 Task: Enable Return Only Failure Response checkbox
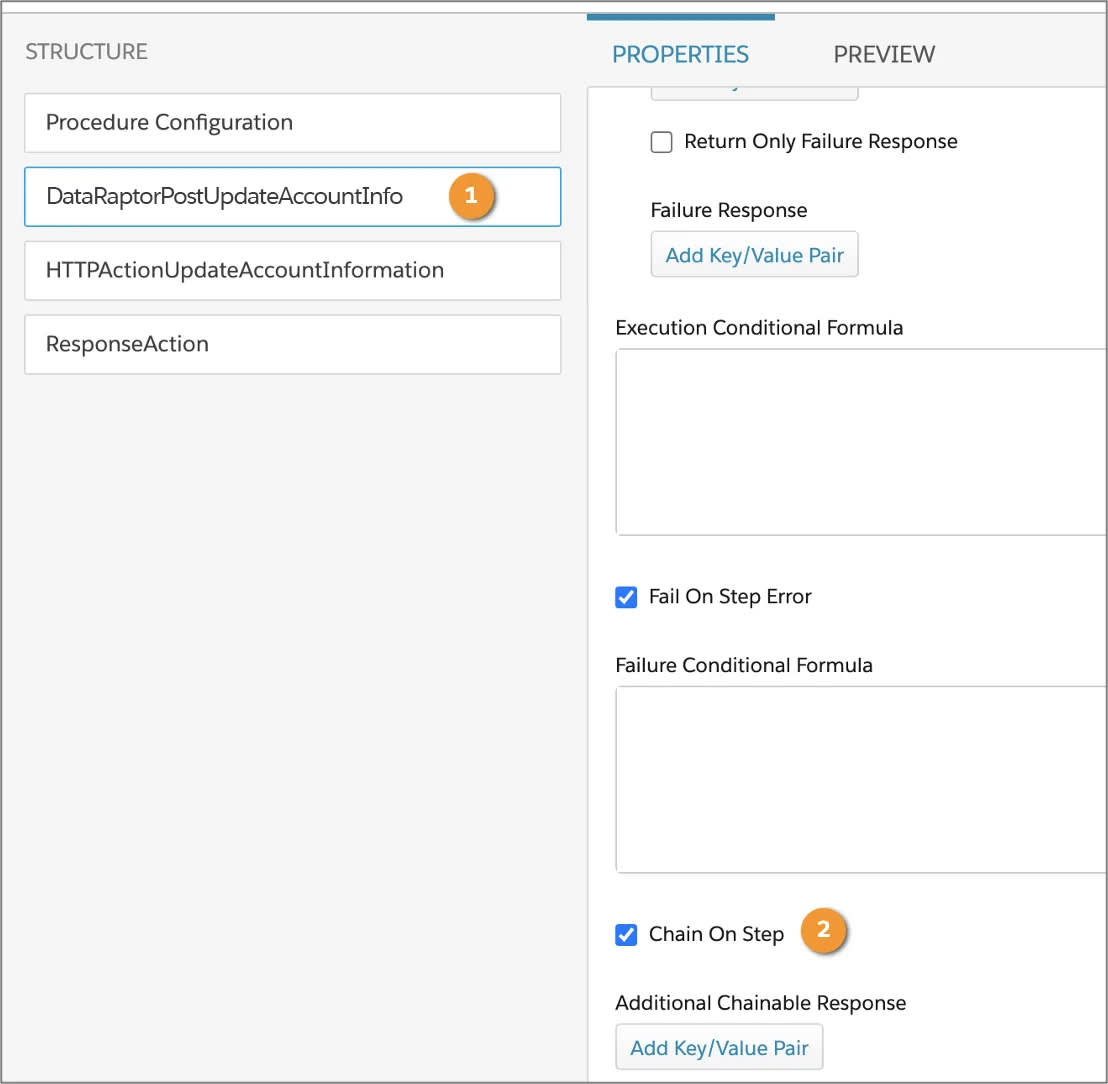coord(661,142)
